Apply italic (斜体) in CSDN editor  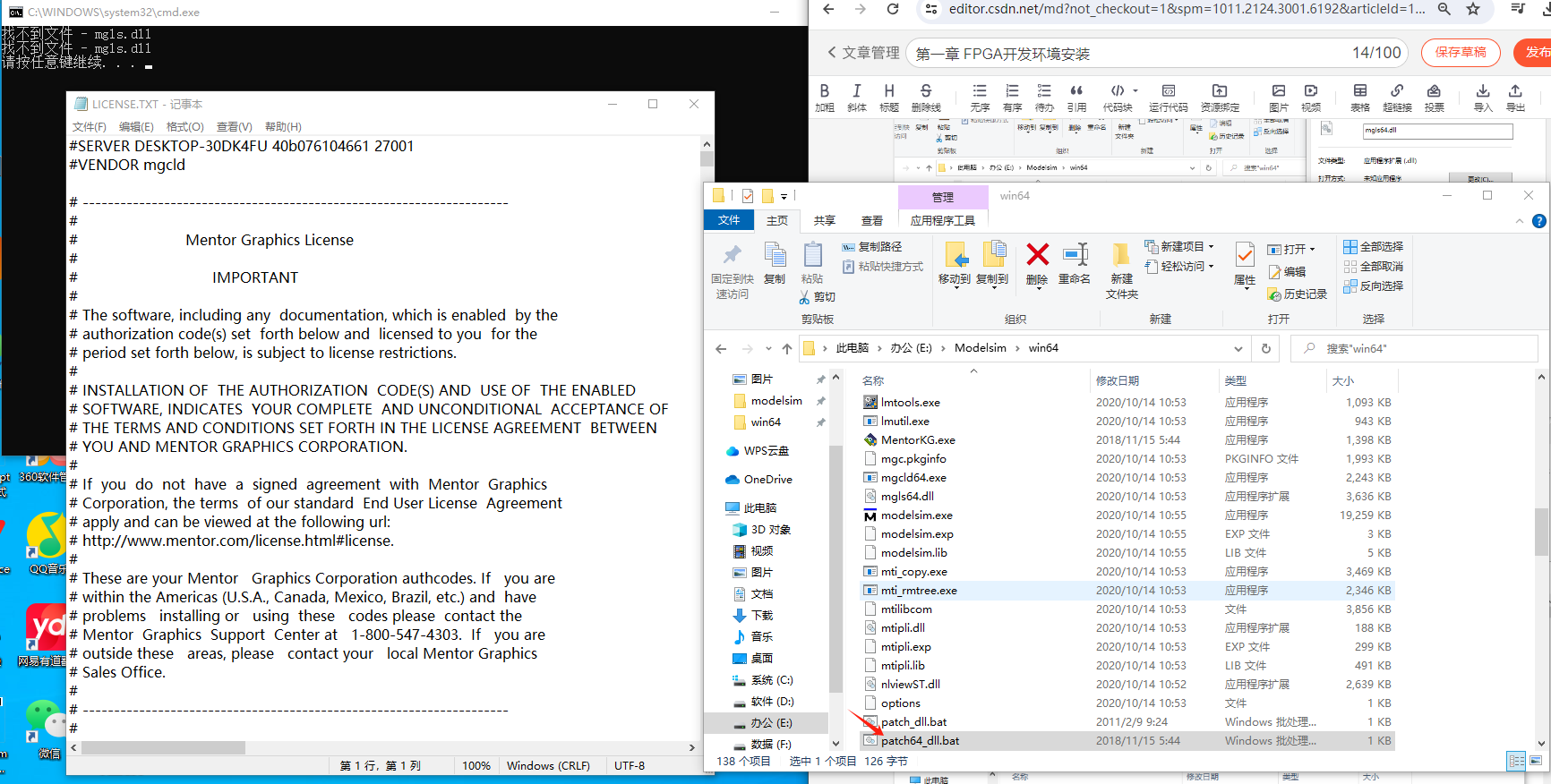tap(856, 97)
